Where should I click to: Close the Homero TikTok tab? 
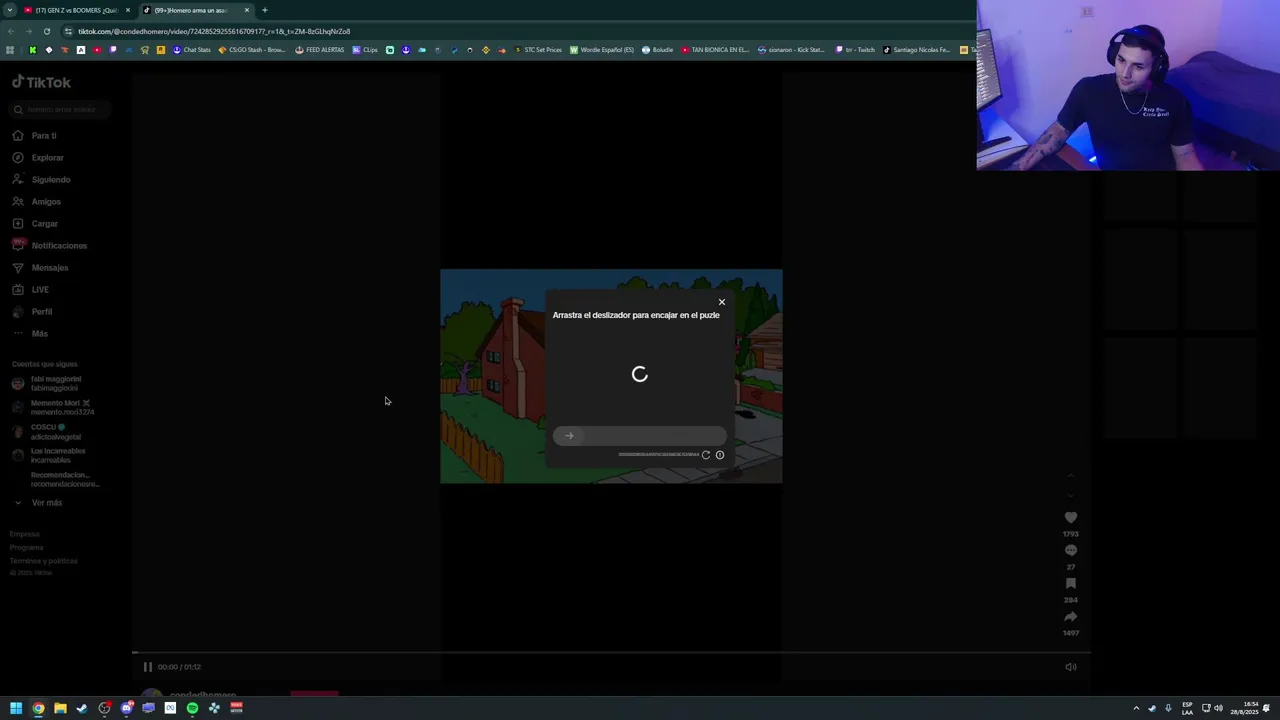[x=247, y=10]
